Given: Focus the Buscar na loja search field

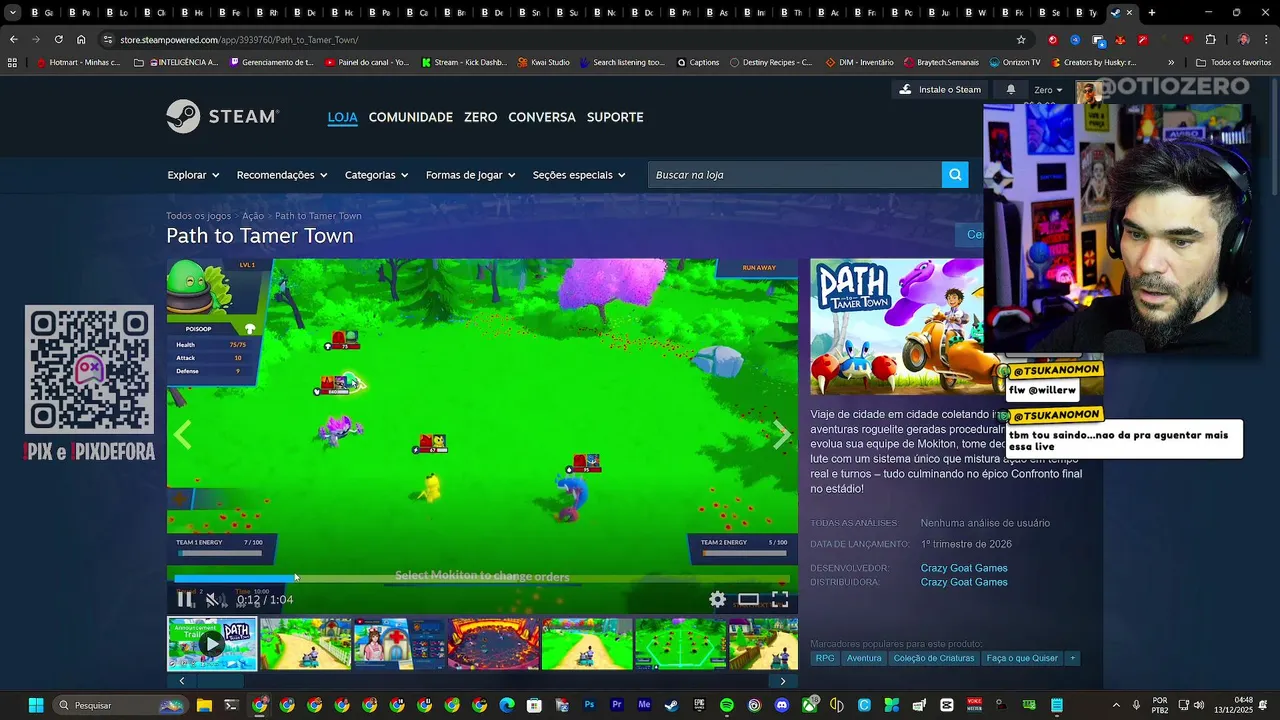Looking at the screenshot, I should point(795,175).
